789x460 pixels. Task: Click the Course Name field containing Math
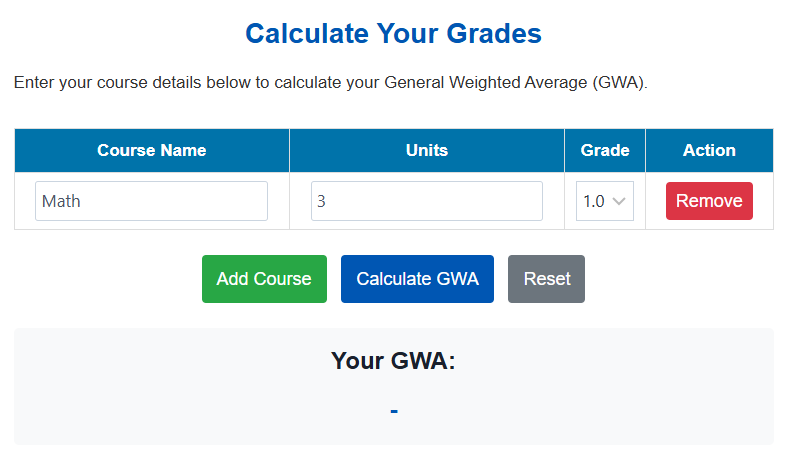[151, 201]
